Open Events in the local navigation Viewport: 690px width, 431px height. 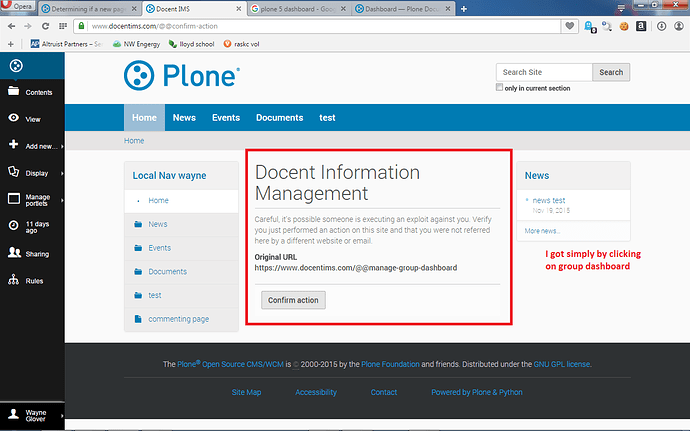point(159,248)
